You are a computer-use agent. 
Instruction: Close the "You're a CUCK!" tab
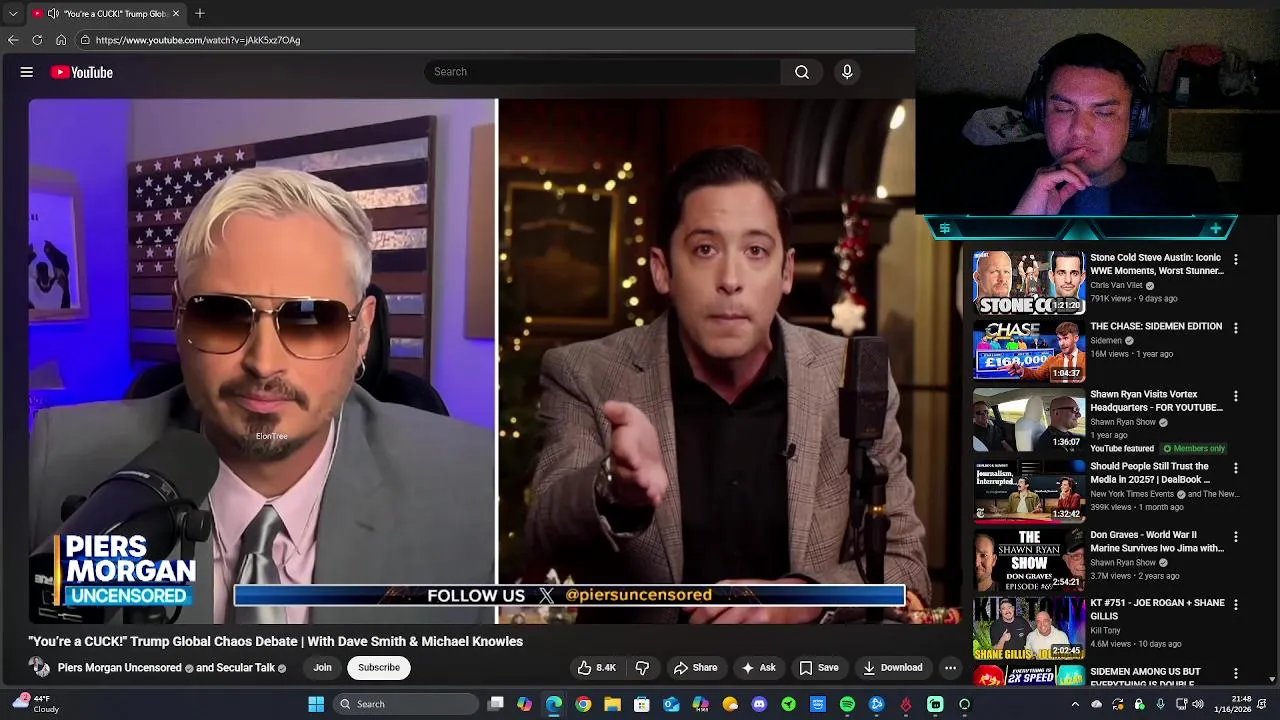pyautogui.click(x=176, y=14)
